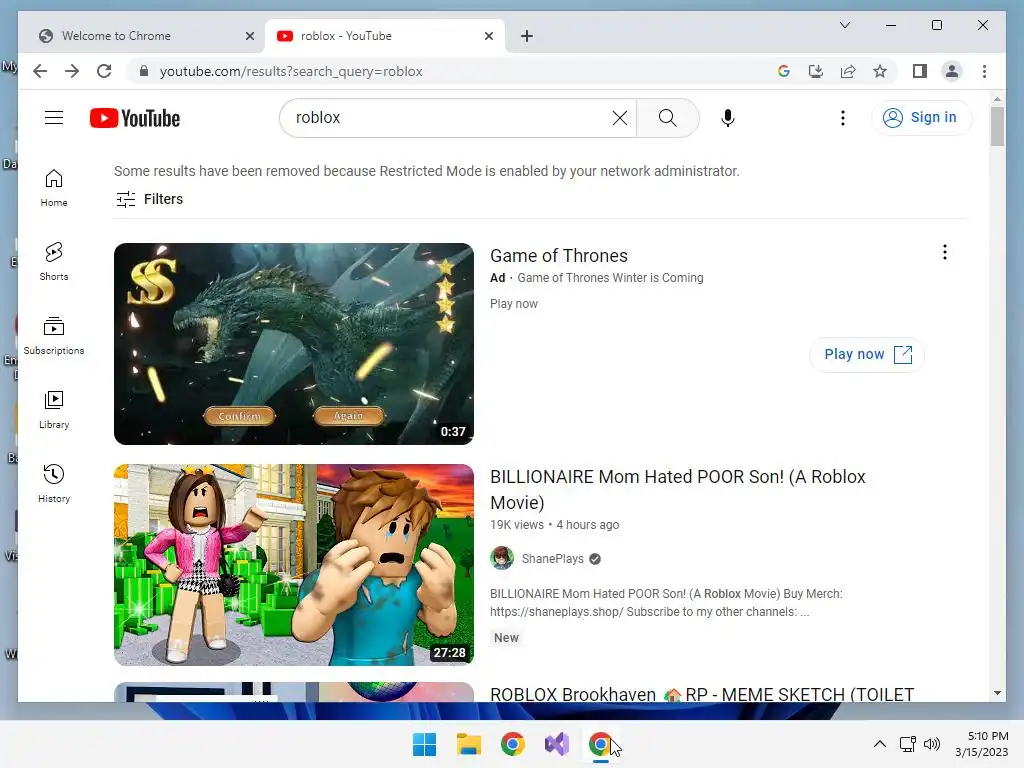The height and width of the screenshot is (768, 1024).
Task: Bookmark this tab with star
Action: 880,71
